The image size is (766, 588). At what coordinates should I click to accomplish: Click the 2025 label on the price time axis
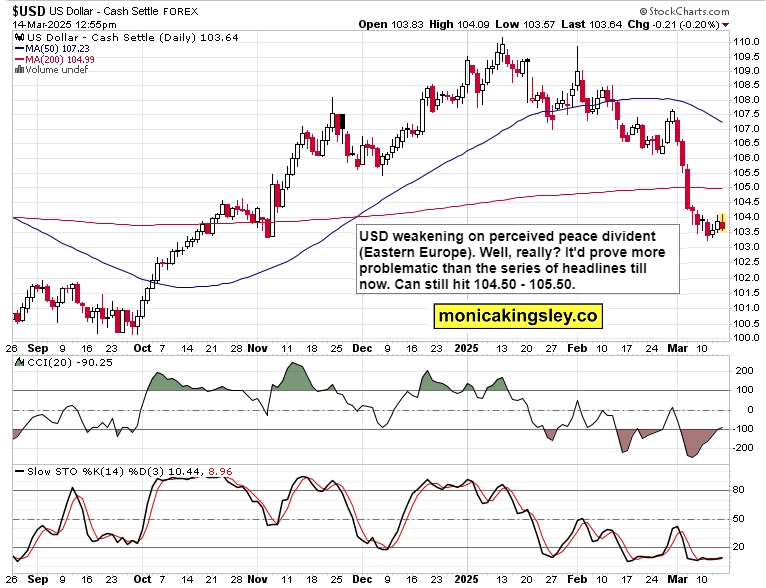pos(467,348)
